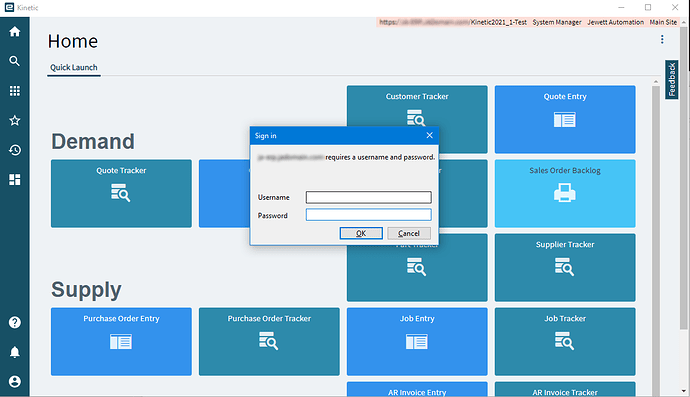Click OK in the Sign in dialog
Image resolution: width=690 pixels, height=397 pixels.
click(x=361, y=233)
